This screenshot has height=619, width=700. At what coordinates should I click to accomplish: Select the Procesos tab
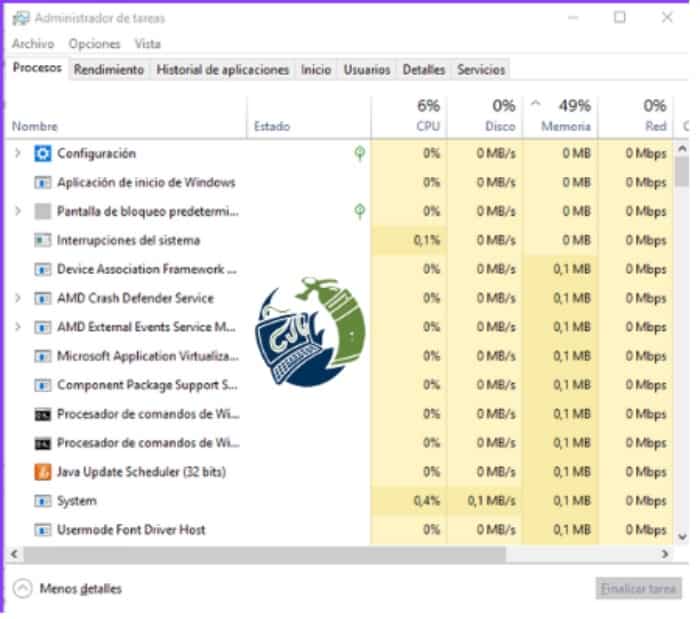[x=37, y=68]
